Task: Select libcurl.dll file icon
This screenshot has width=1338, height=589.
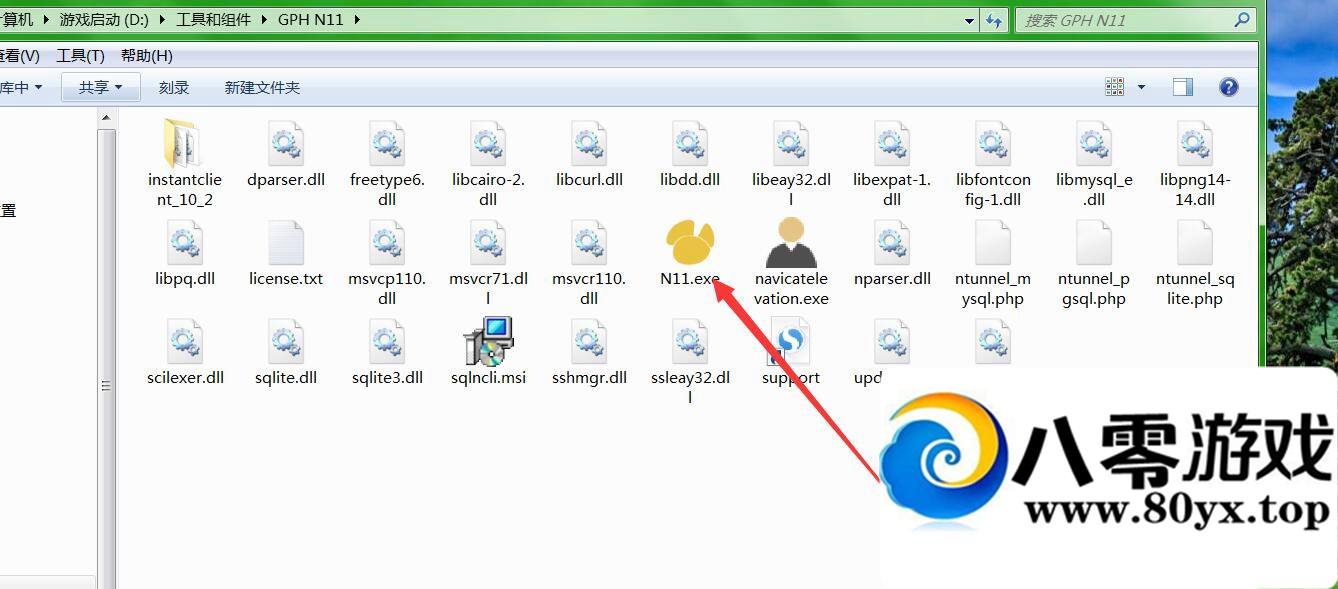Action: pos(589,144)
